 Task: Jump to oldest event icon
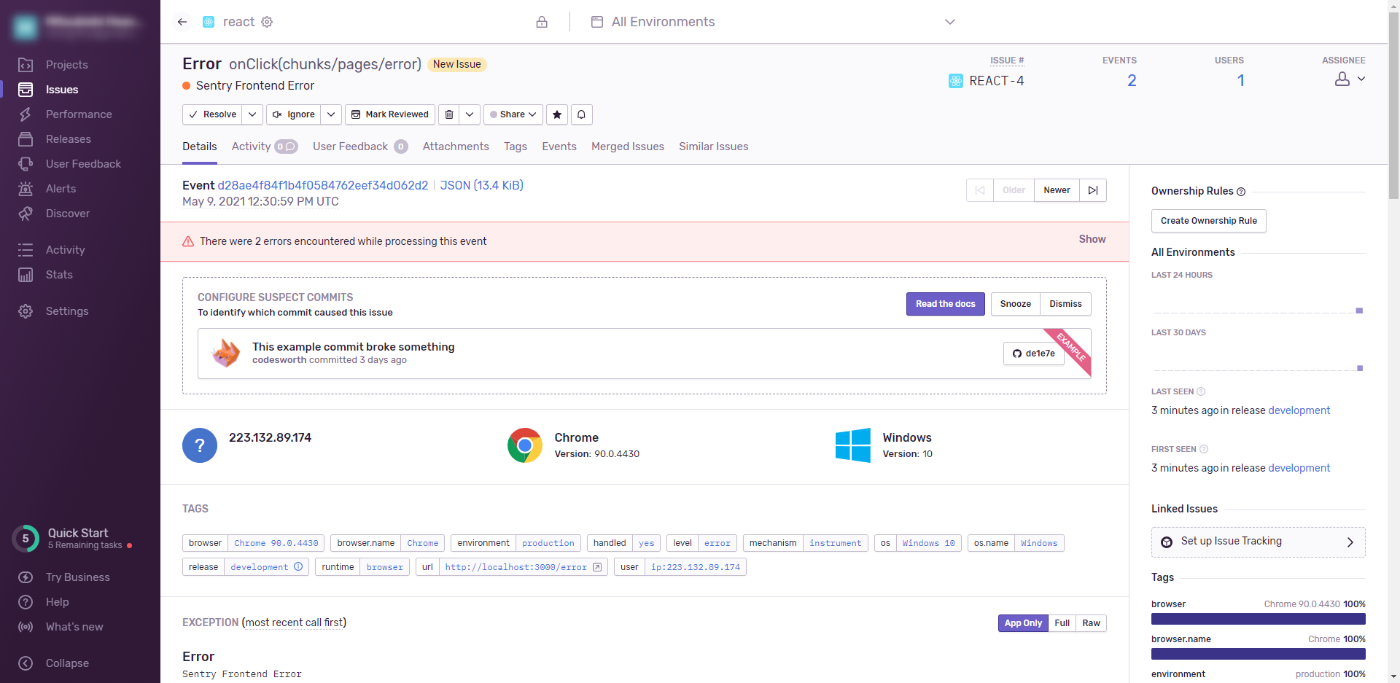[x=980, y=190]
